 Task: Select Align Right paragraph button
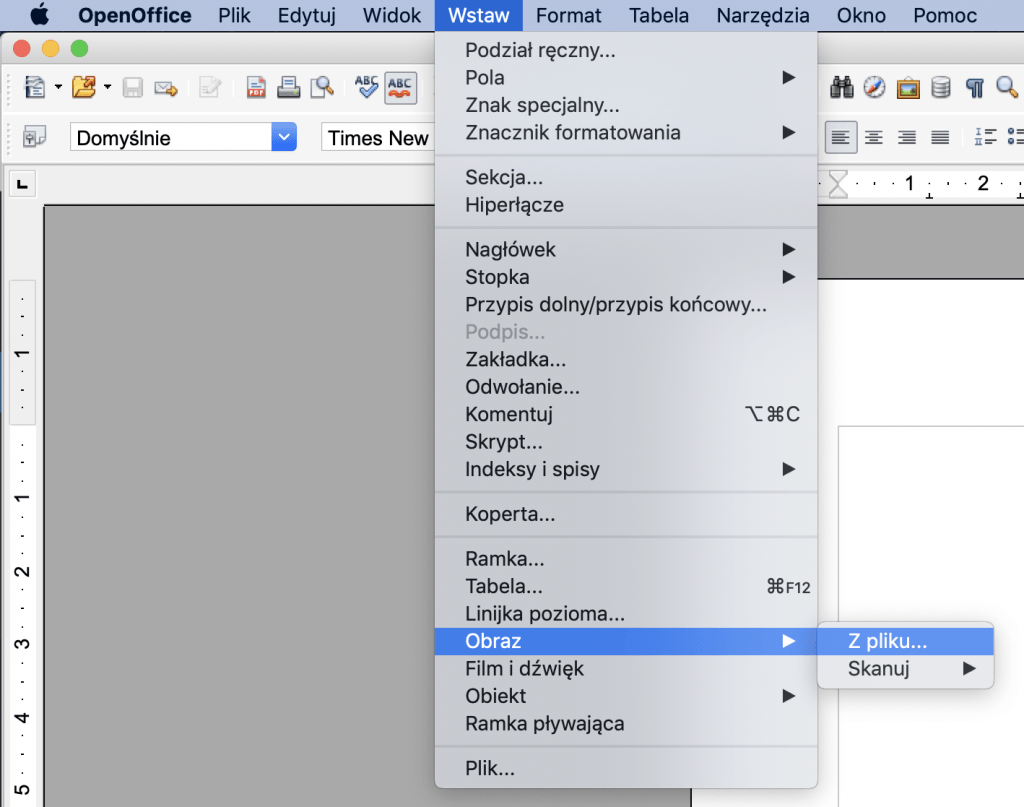(x=906, y=137)
